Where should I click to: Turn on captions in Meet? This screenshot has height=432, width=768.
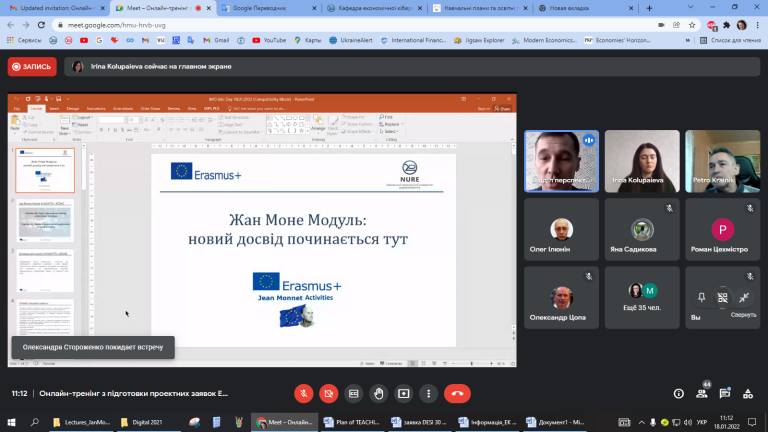pos(354,393)
